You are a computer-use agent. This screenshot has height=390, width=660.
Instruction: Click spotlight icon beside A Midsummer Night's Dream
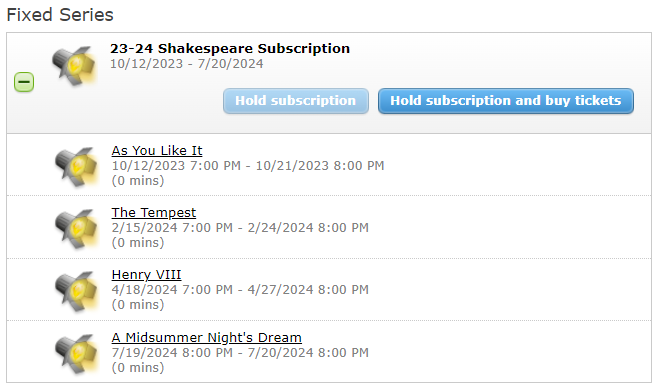pyautogui.click(x=77, y=353)
